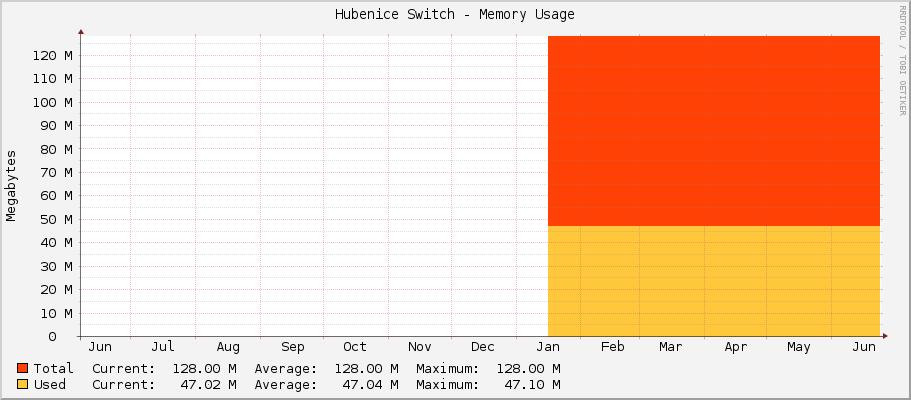Click the Dec x-axis month label
This screenshot has width=911, height=400.
point(483,347)
